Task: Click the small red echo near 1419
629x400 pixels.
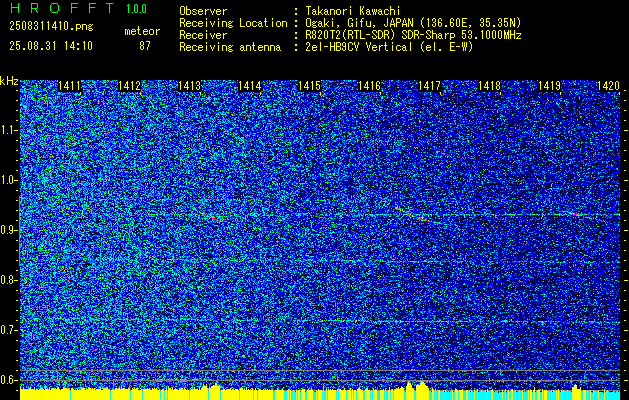Action: [x=575, y=215]
